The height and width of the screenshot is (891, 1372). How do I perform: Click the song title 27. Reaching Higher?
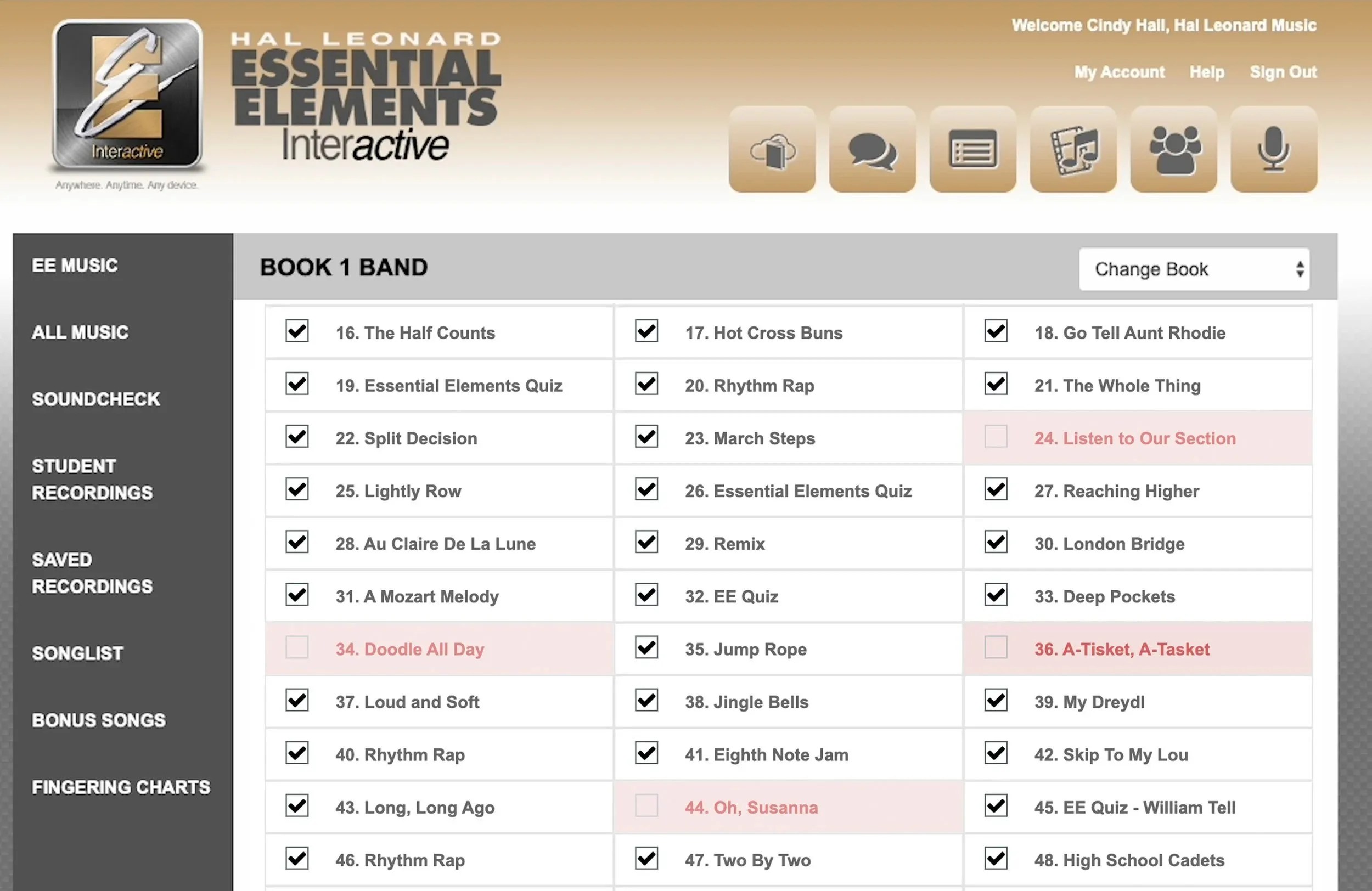1117,491
